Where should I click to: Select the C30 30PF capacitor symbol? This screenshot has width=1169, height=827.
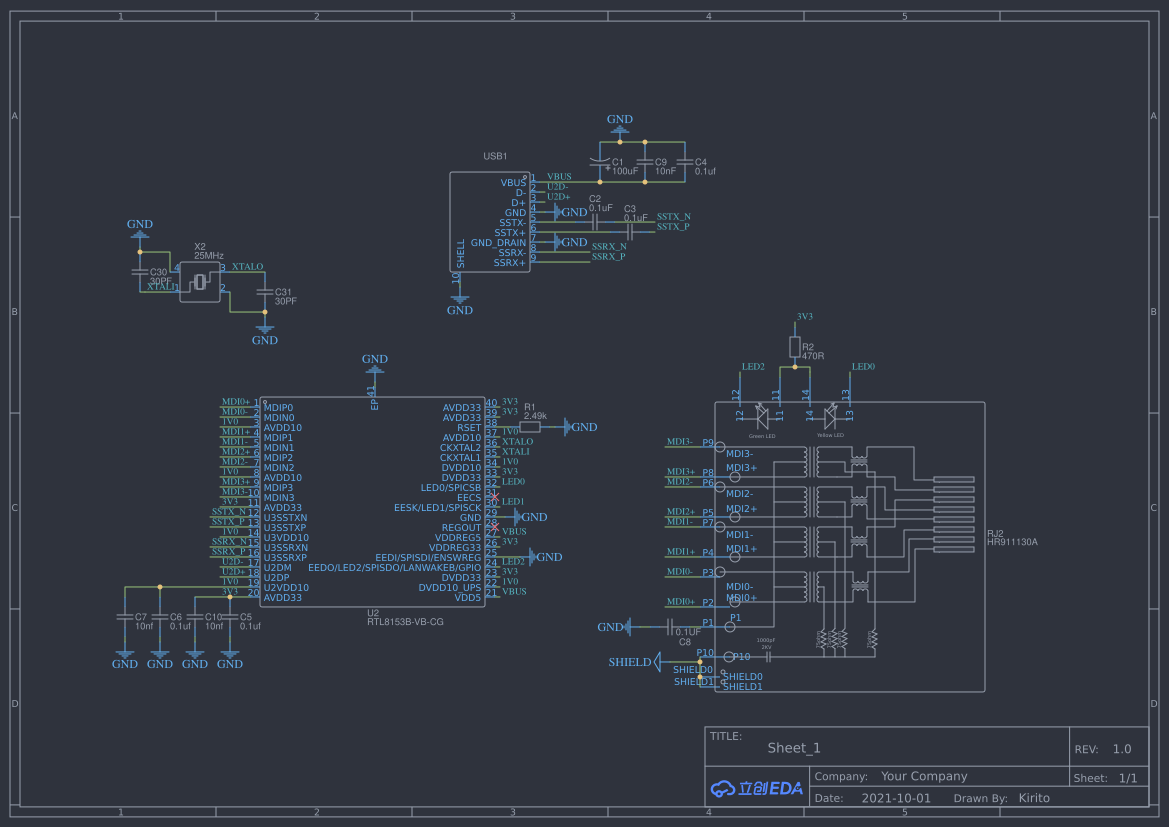139,272
